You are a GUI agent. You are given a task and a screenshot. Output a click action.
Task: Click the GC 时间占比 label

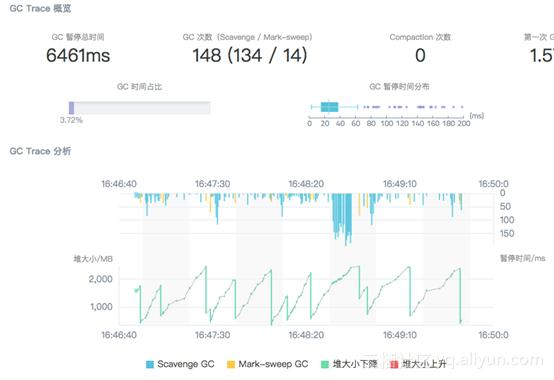140,87
